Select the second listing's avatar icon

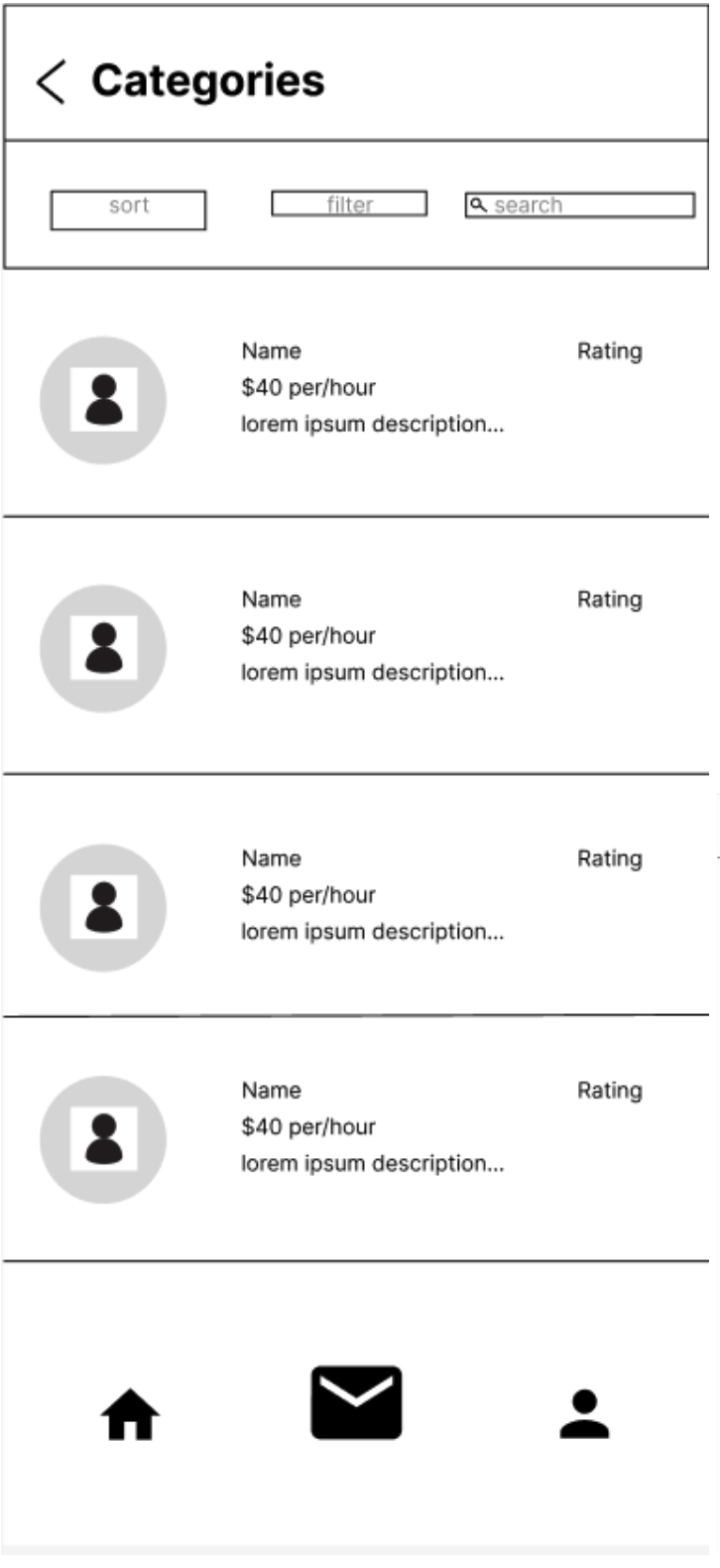(x=103, y=648)
